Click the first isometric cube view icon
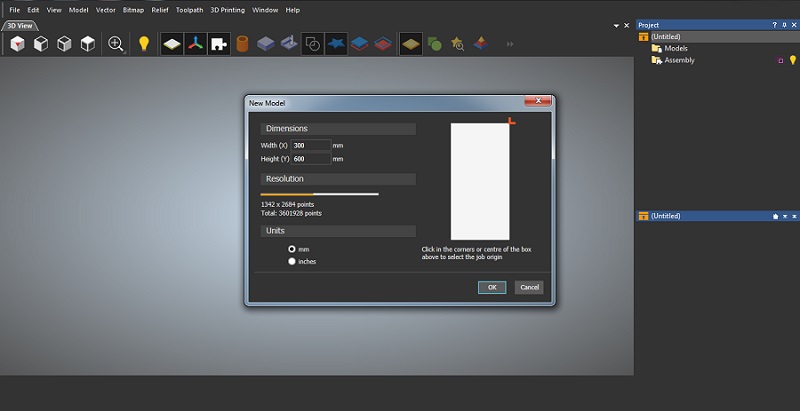 point(18,43)
